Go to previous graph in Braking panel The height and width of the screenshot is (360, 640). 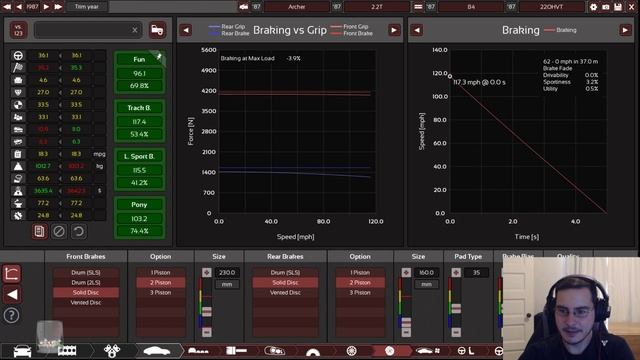(417, 30)
